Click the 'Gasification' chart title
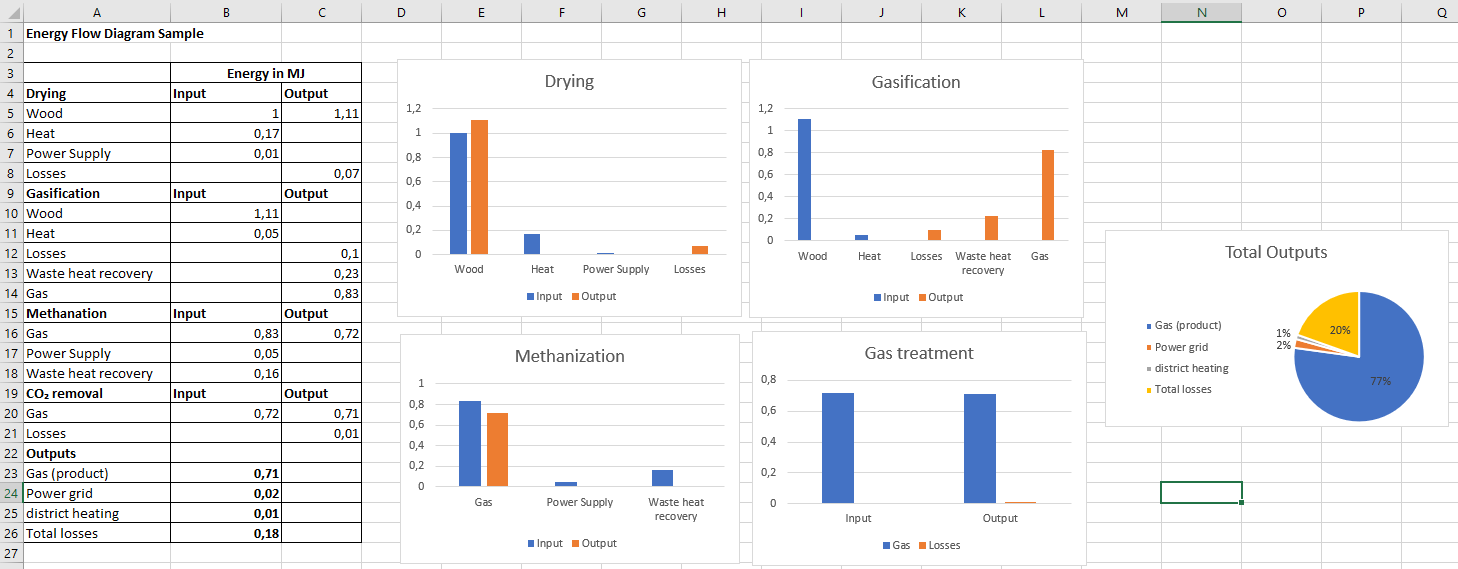Viewport: 1458px width, 569px height. pyautogui.click(x=916, y=82)
